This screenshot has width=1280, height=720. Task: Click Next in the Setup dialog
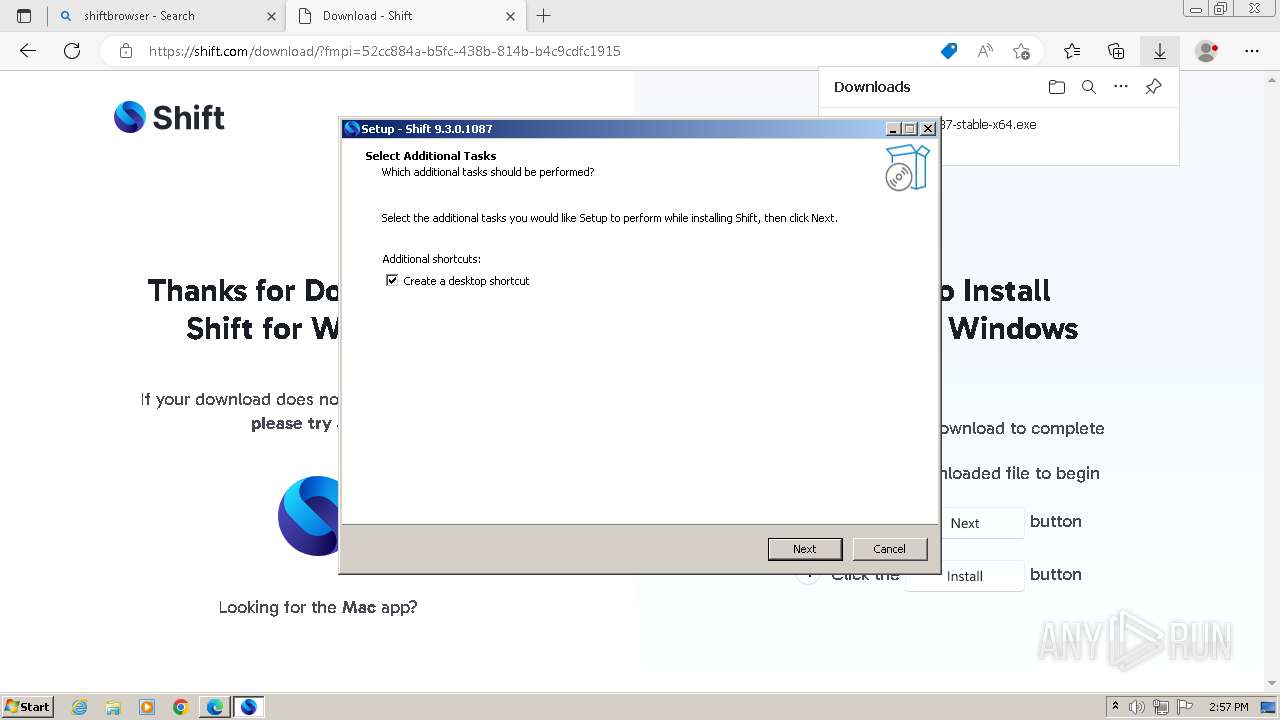[805, 549]
